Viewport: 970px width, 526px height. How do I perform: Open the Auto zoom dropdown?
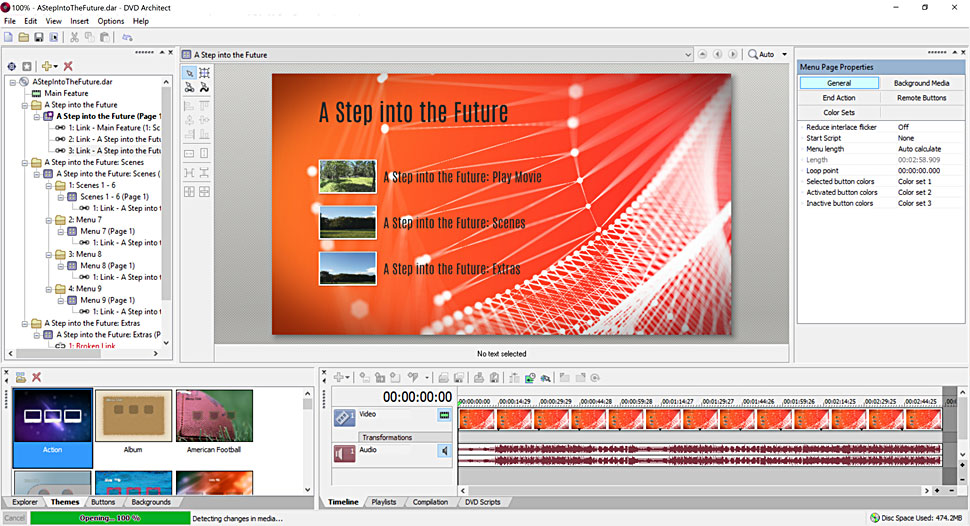pos(785,54)
